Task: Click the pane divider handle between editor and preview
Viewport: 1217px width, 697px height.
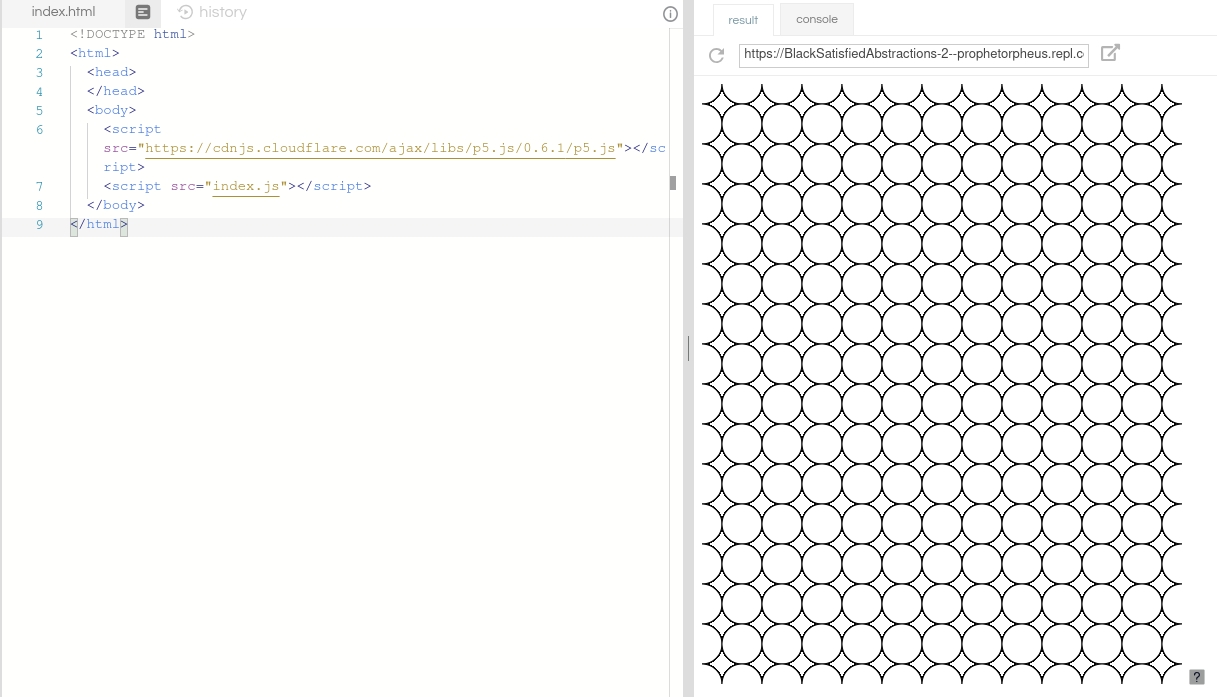Action: [x=688, y=348]
